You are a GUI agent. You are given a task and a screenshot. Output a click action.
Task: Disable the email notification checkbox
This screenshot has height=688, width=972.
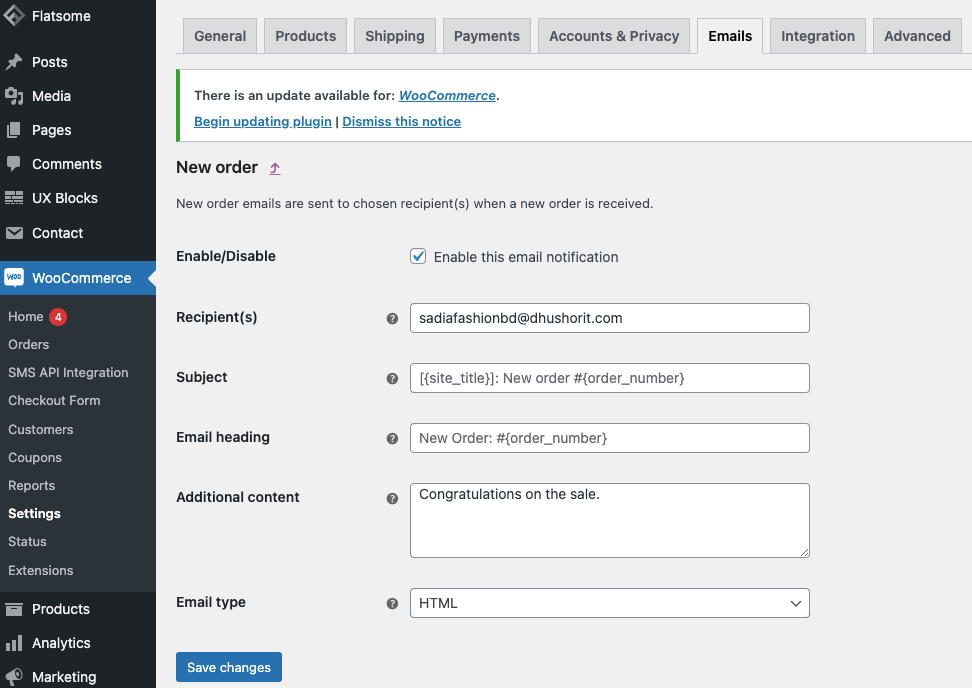417,256
